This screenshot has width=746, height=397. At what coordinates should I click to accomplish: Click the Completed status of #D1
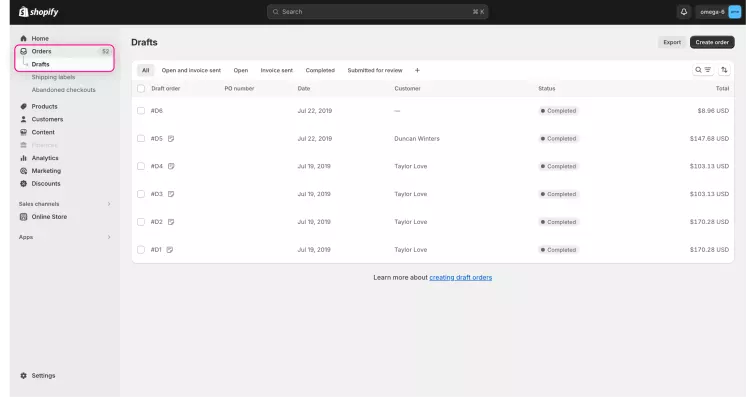[x=559, y=249]
